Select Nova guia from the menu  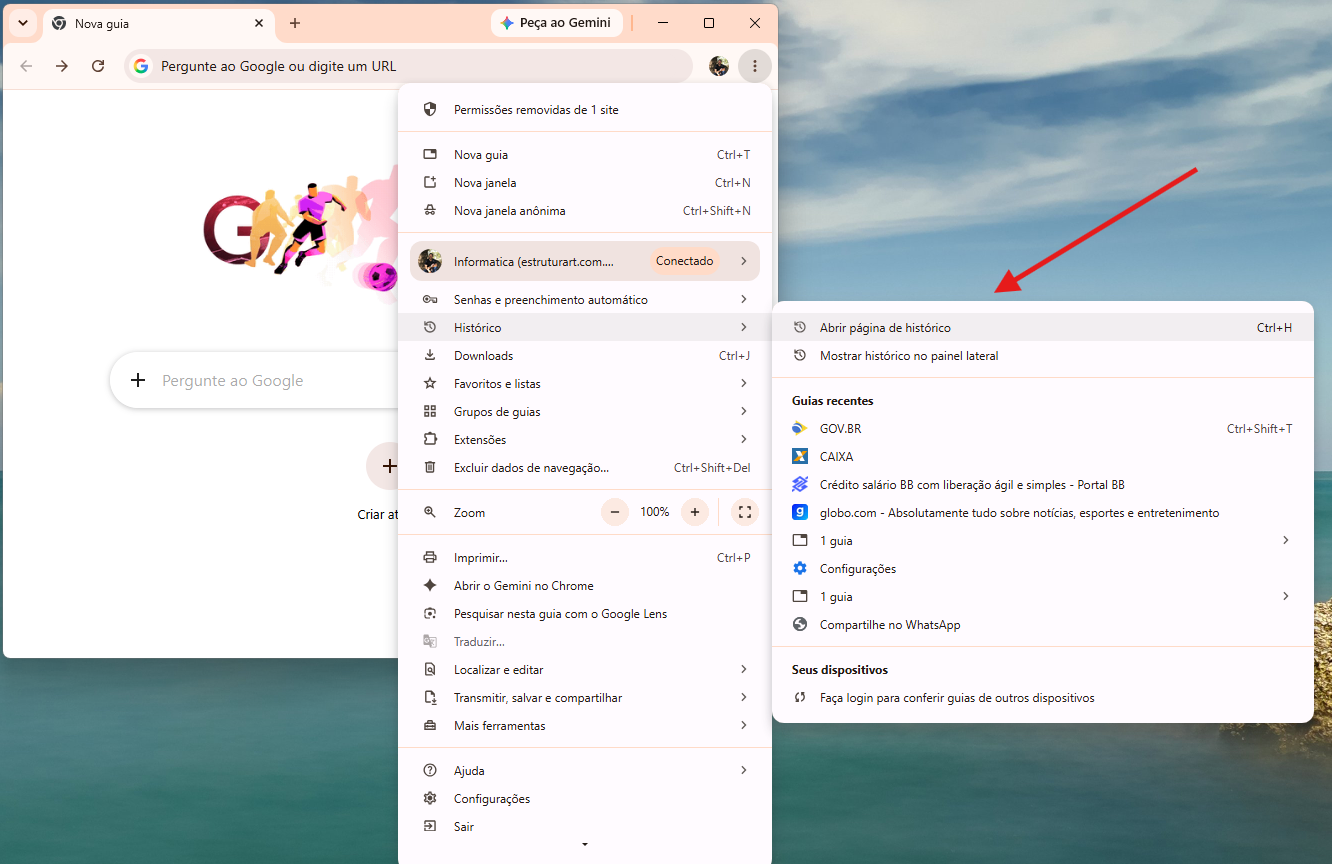tap(585, 155)
